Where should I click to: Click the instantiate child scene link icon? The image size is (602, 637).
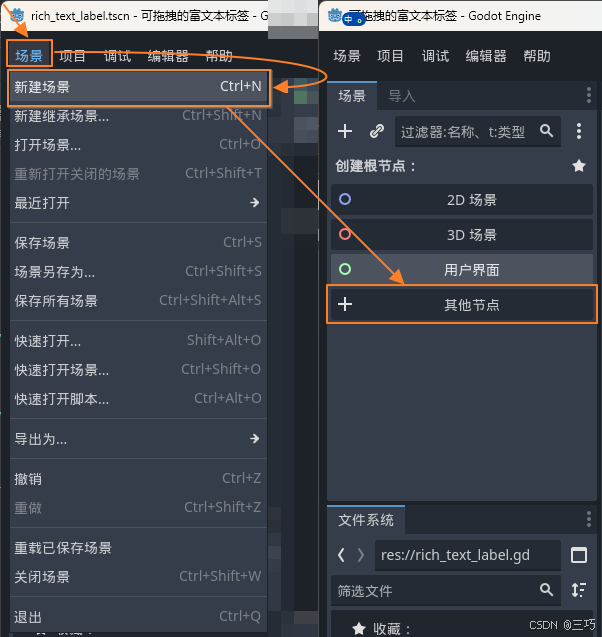pos(377,131)
